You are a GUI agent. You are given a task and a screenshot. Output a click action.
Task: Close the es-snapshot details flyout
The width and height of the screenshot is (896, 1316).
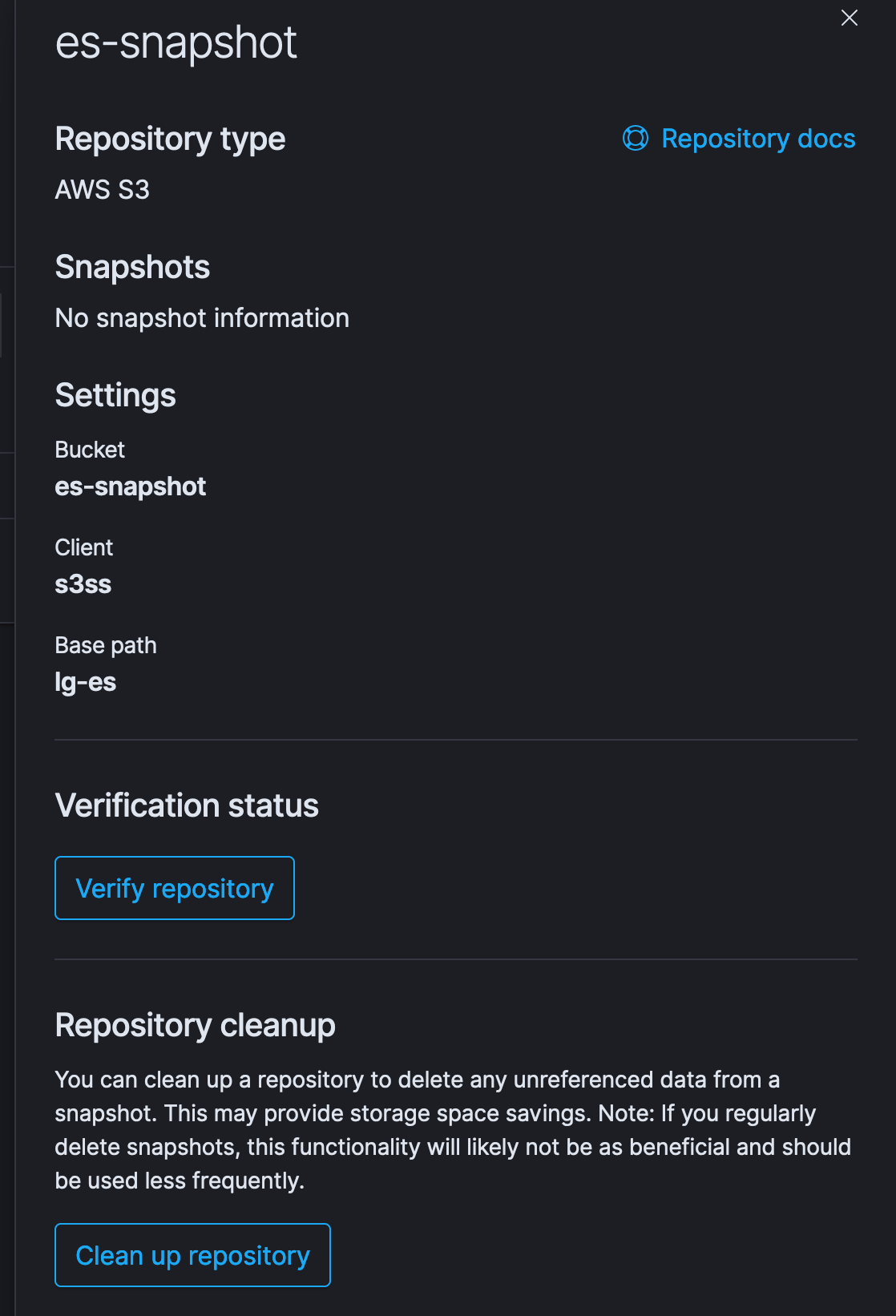pos(850,18)
